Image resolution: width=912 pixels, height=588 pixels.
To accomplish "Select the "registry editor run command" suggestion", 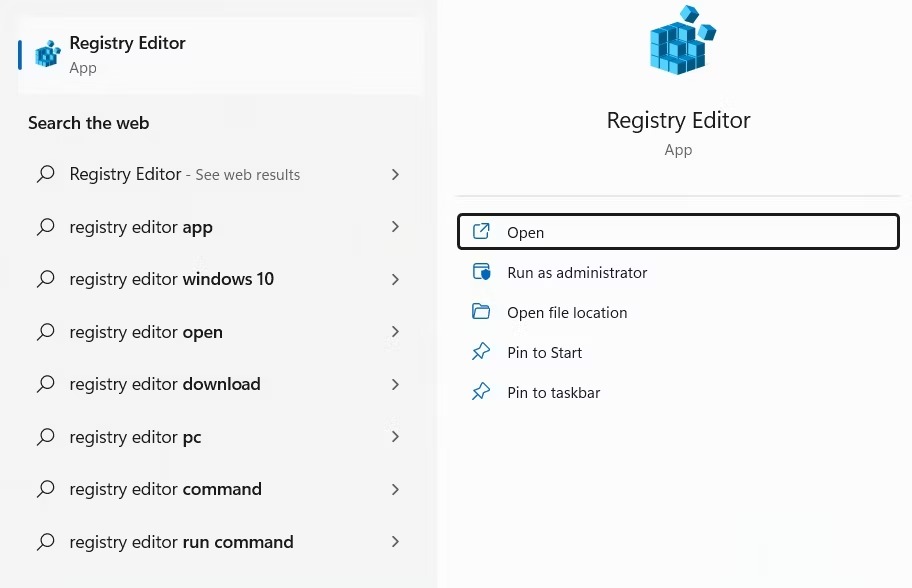I will [220, 542].
